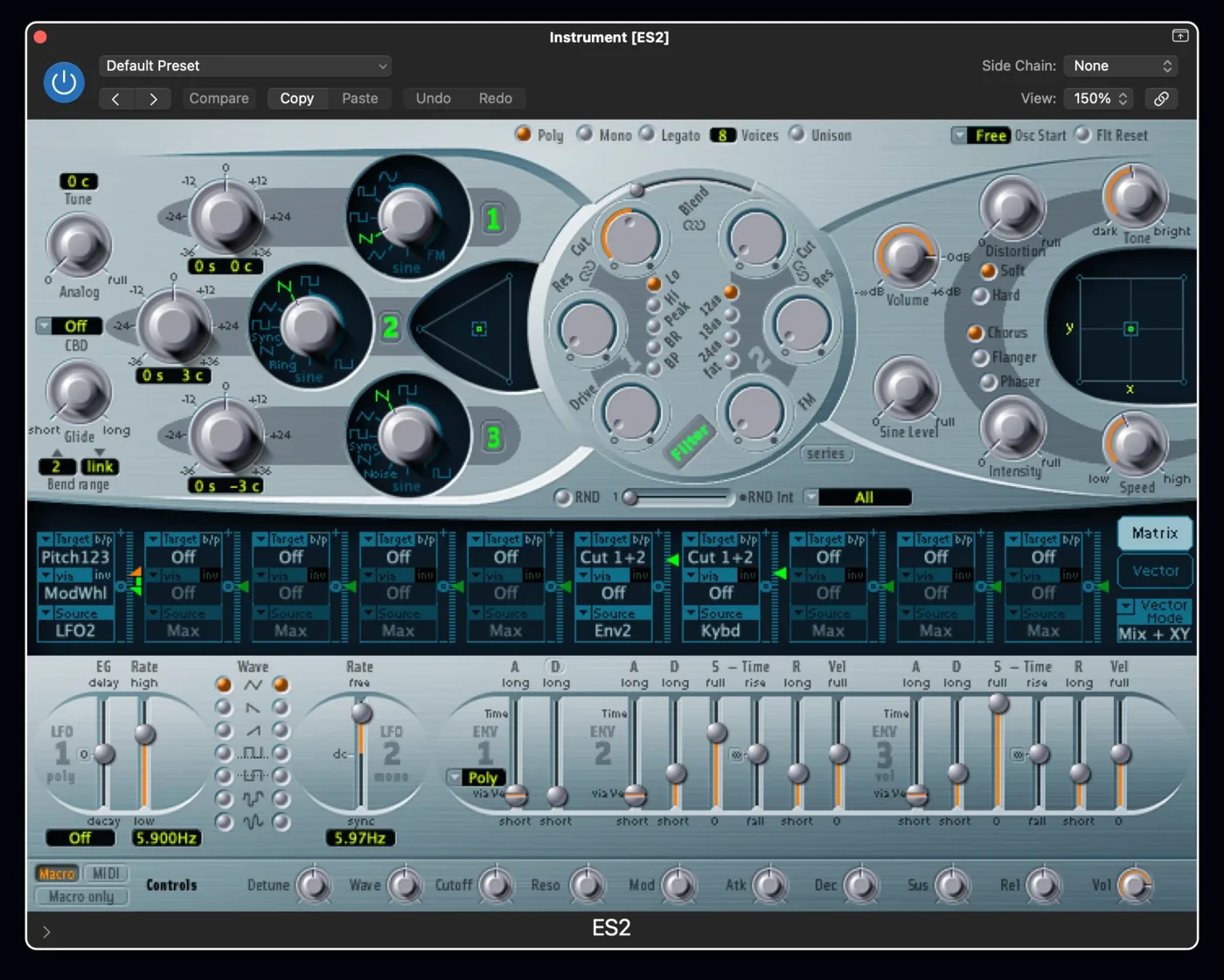Select the Macro tab
The width and height of the screenshot is (1224, 980).
57,873
